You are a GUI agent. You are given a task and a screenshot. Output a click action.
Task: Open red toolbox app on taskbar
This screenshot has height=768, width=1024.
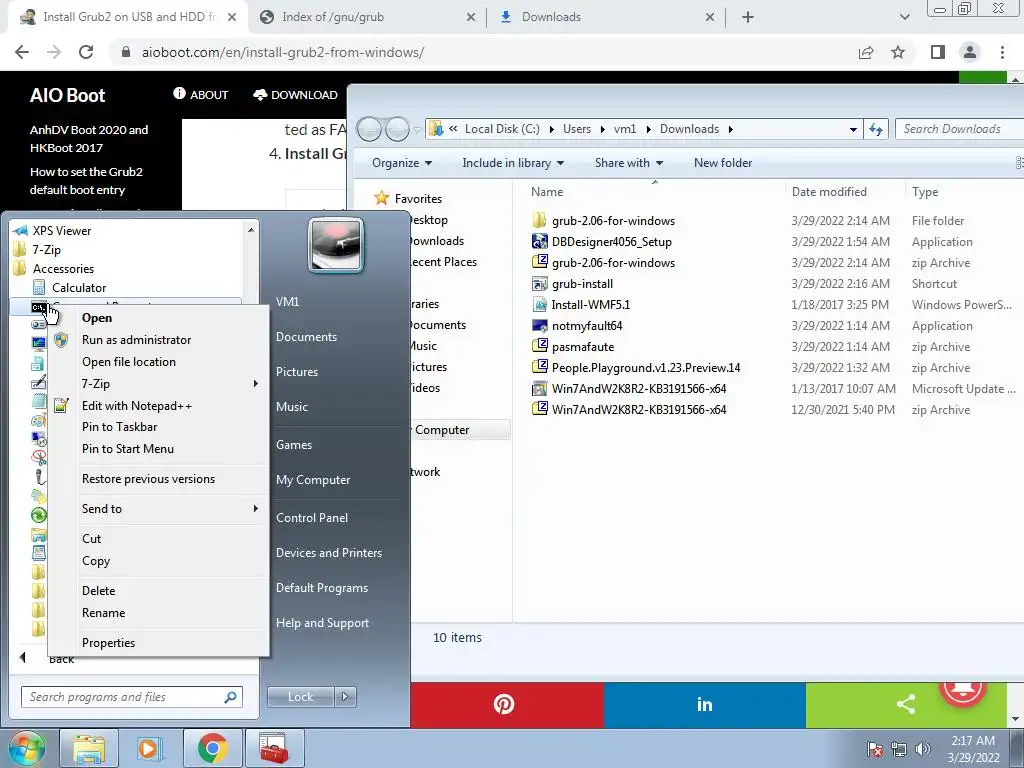pos(273,748)
